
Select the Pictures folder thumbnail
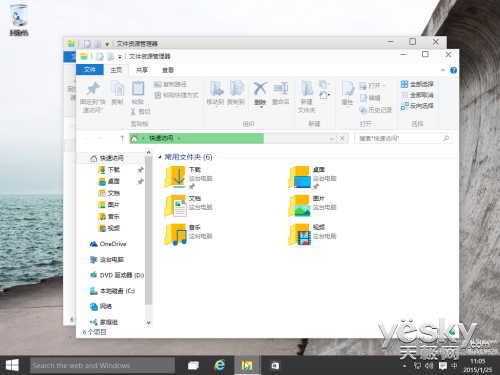[300, 206]
